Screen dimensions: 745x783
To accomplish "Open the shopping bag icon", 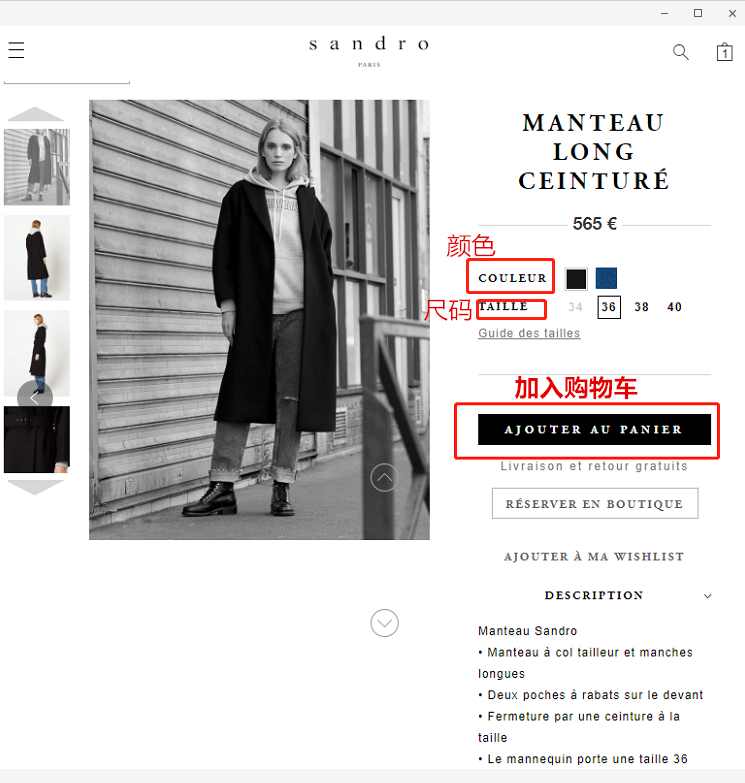I will pyautogui.click(x=724, y=51).
